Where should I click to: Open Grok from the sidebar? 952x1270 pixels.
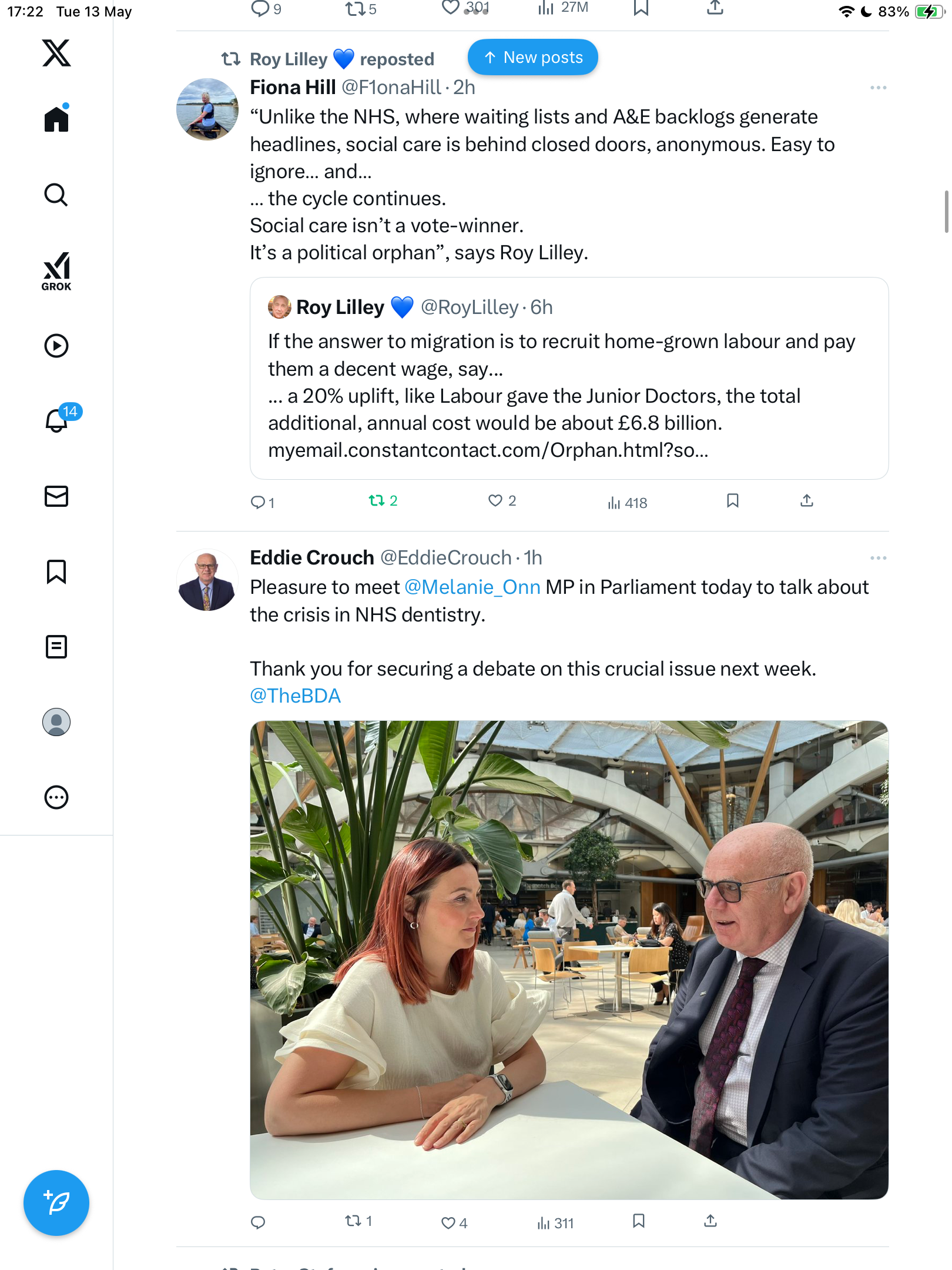[x=56, y=271]
